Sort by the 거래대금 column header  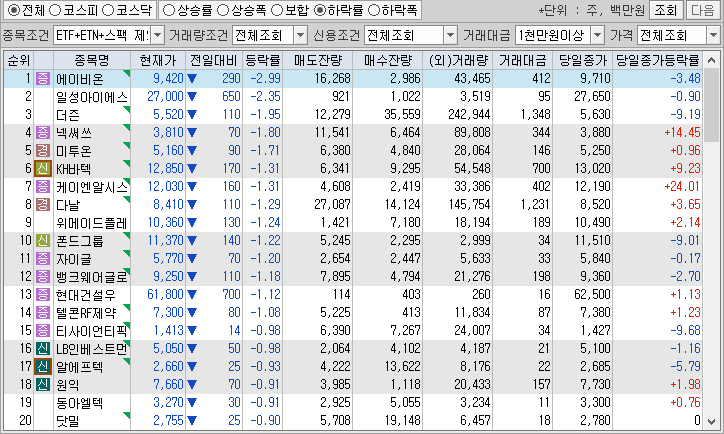click(x=523, y=60)
